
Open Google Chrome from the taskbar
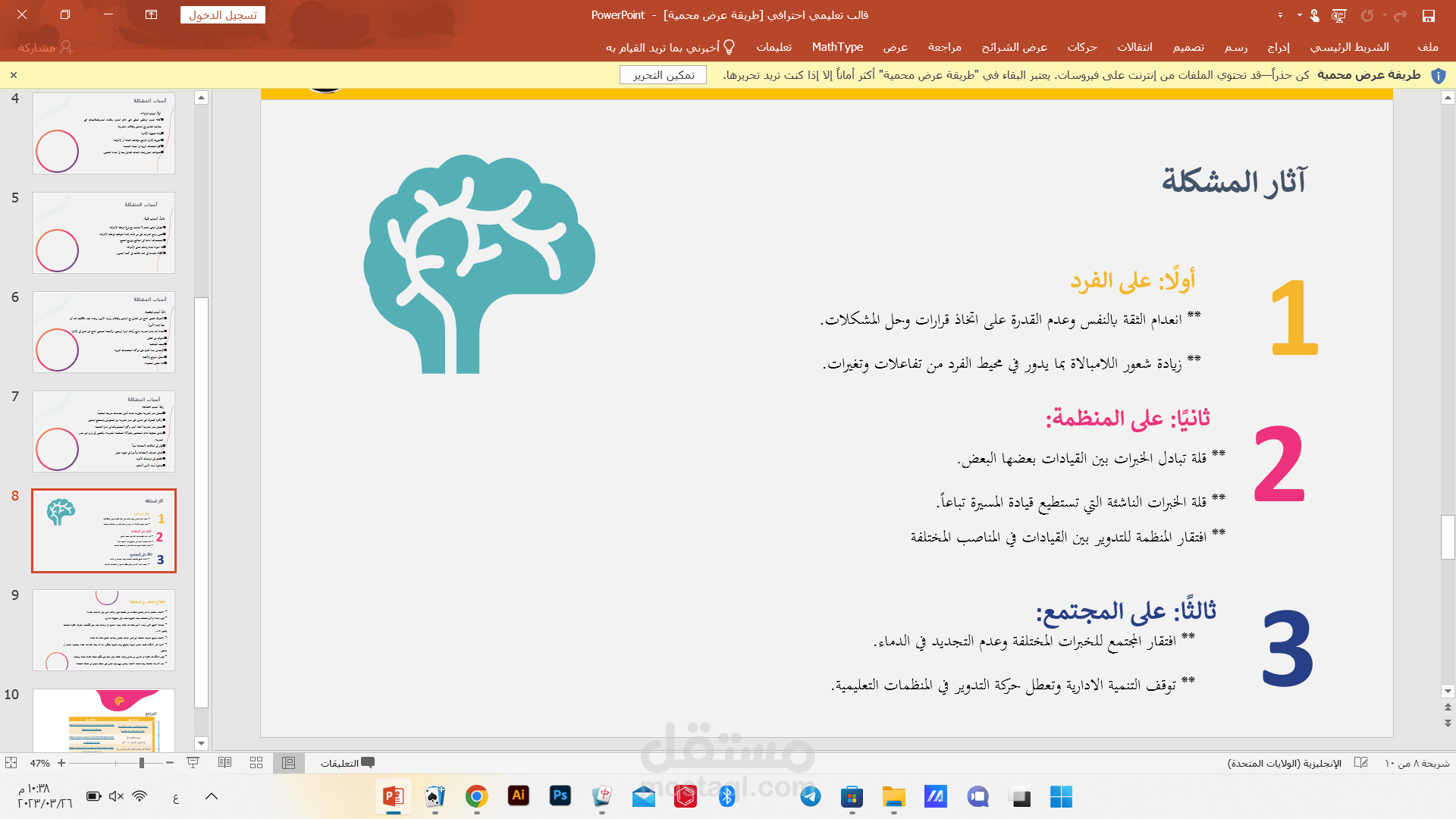point(476,797)
